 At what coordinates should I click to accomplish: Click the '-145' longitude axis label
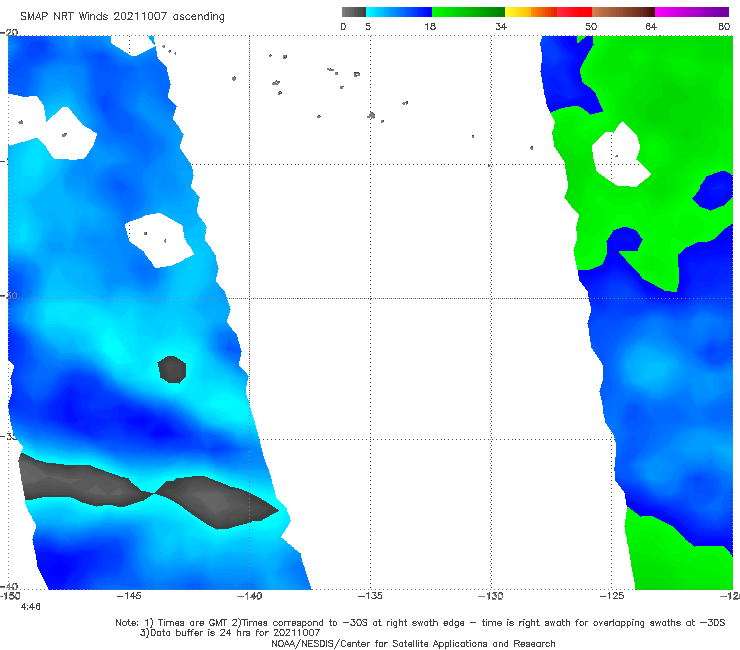[129, 596]
